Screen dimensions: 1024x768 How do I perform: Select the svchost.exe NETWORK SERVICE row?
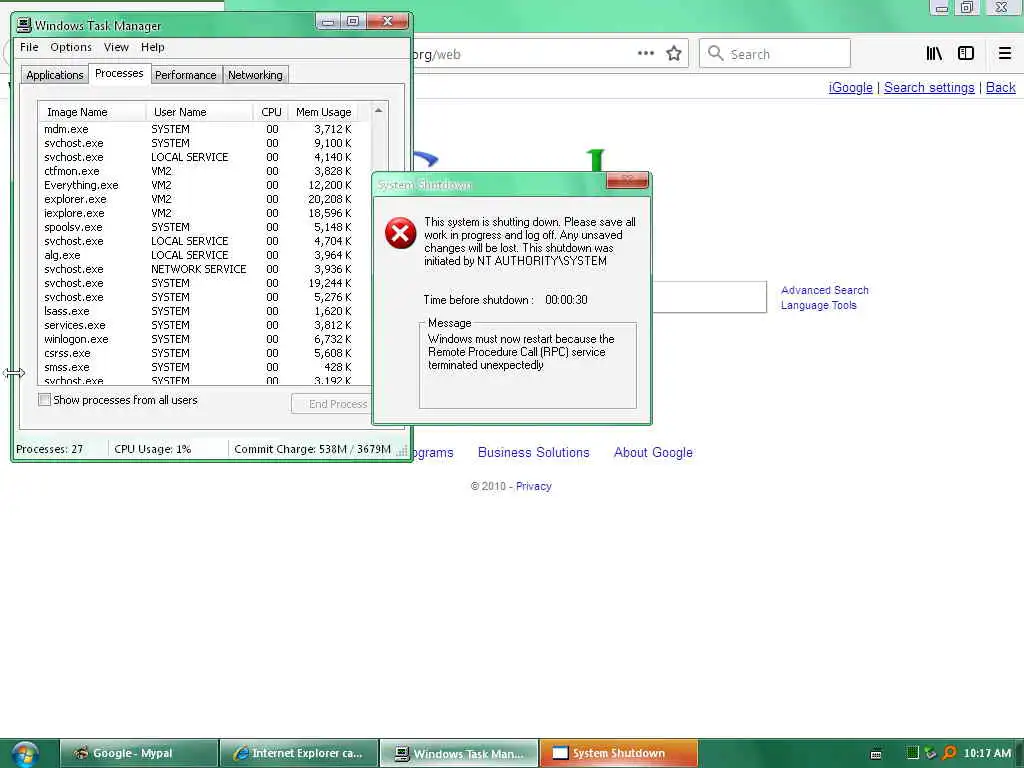pos(204,269)
